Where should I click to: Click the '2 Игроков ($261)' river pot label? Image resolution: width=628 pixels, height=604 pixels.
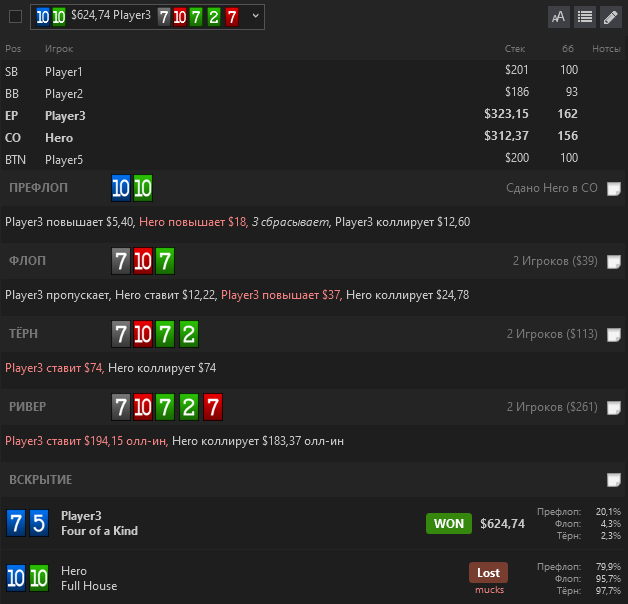[x=552, y=407]
